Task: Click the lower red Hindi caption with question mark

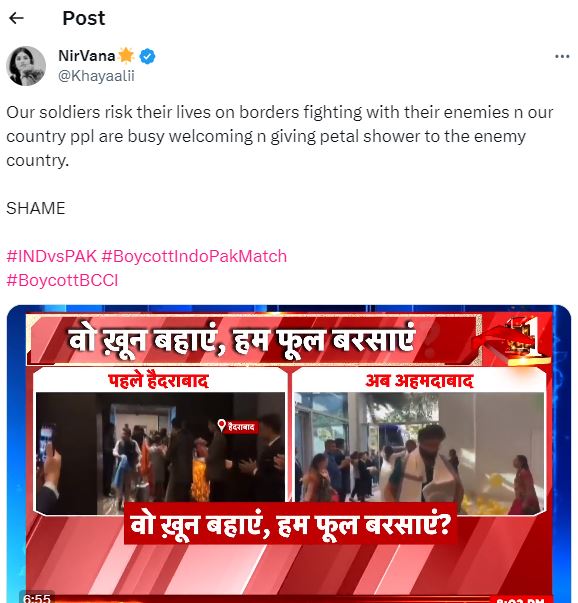Action: 290,524
